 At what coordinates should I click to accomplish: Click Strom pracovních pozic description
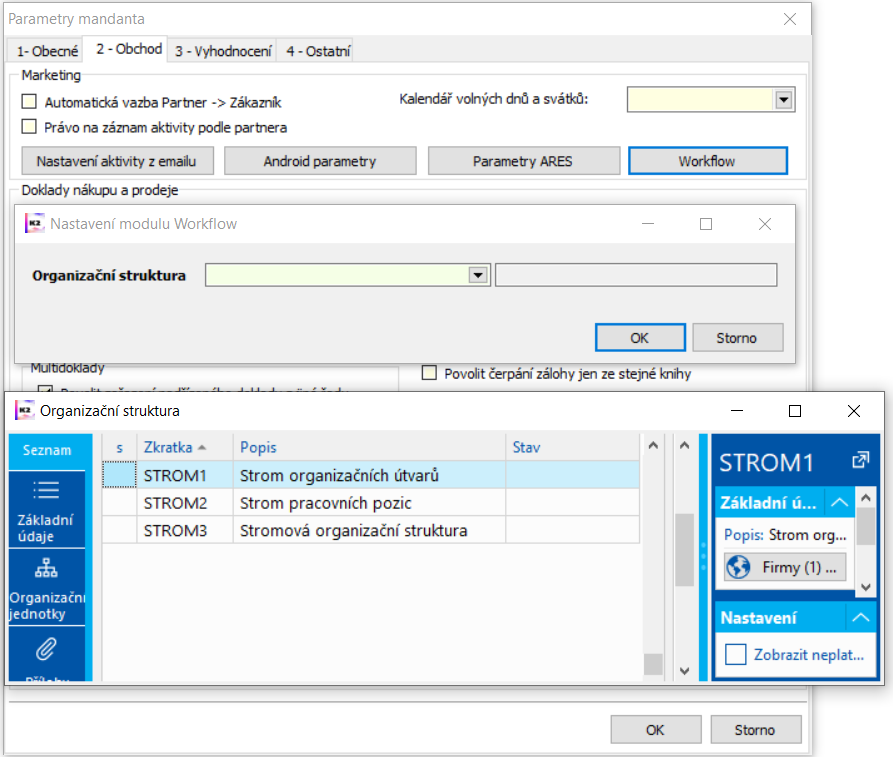326,503
